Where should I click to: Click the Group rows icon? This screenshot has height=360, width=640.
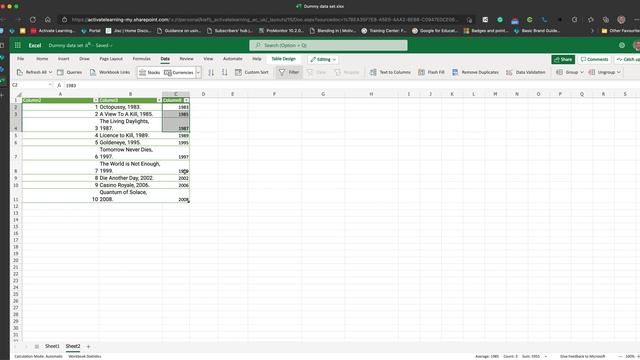coord(560,72)
